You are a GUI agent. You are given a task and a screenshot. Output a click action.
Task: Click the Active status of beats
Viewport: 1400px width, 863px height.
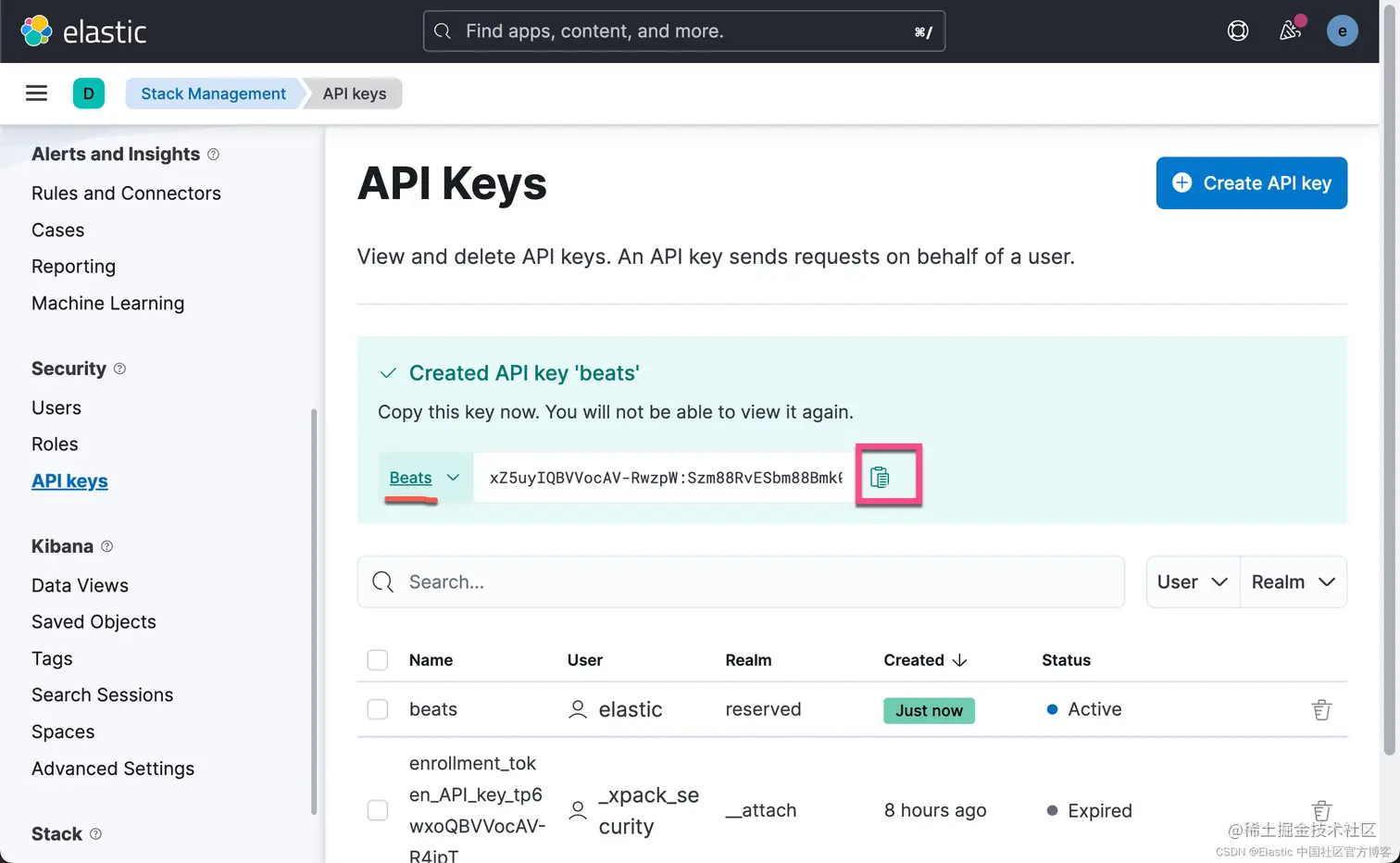(x=1084, y=709)
